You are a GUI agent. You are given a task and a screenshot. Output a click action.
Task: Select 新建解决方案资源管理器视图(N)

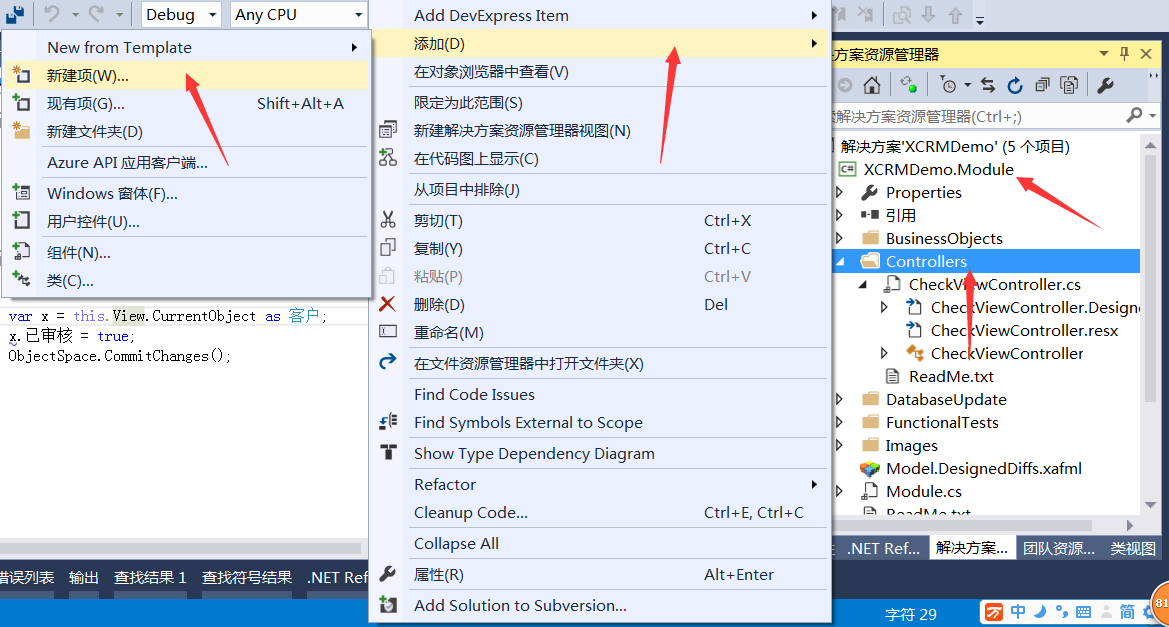(600, 130)
